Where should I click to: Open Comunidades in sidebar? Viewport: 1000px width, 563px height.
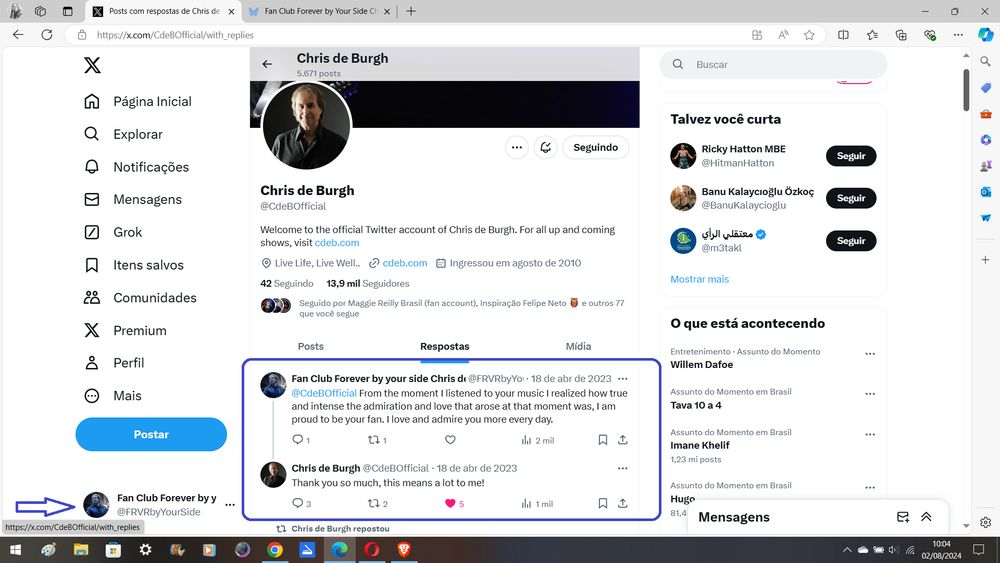click(x=140, y=298)
